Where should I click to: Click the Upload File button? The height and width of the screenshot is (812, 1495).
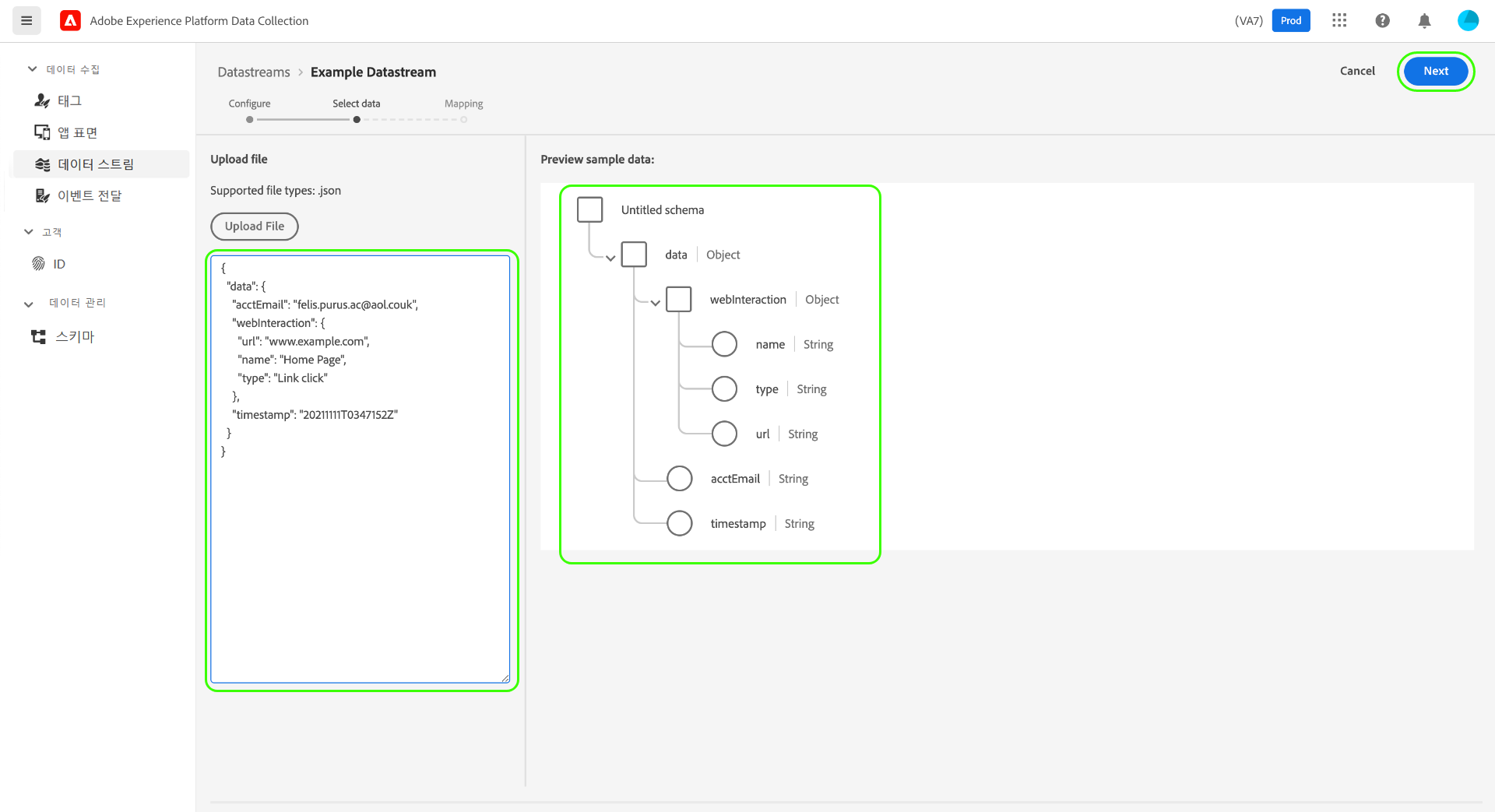point(254,226)
